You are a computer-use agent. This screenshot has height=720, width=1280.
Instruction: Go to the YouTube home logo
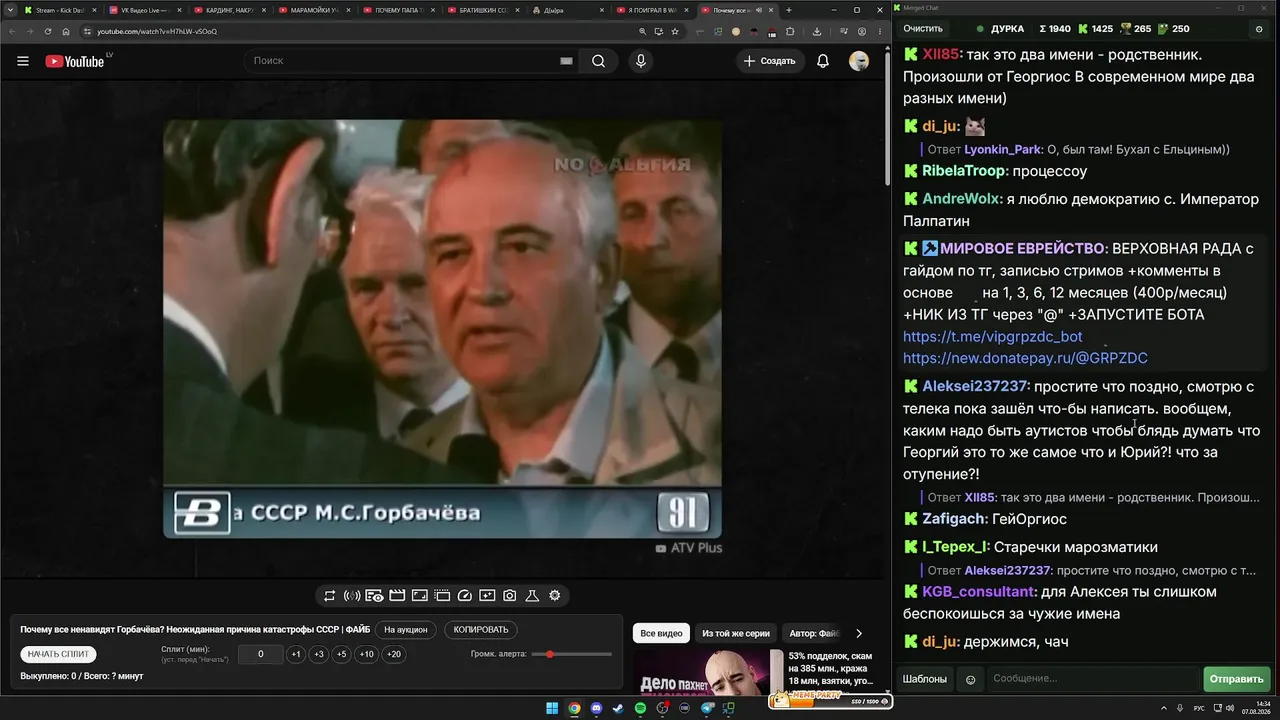point(75,61)
